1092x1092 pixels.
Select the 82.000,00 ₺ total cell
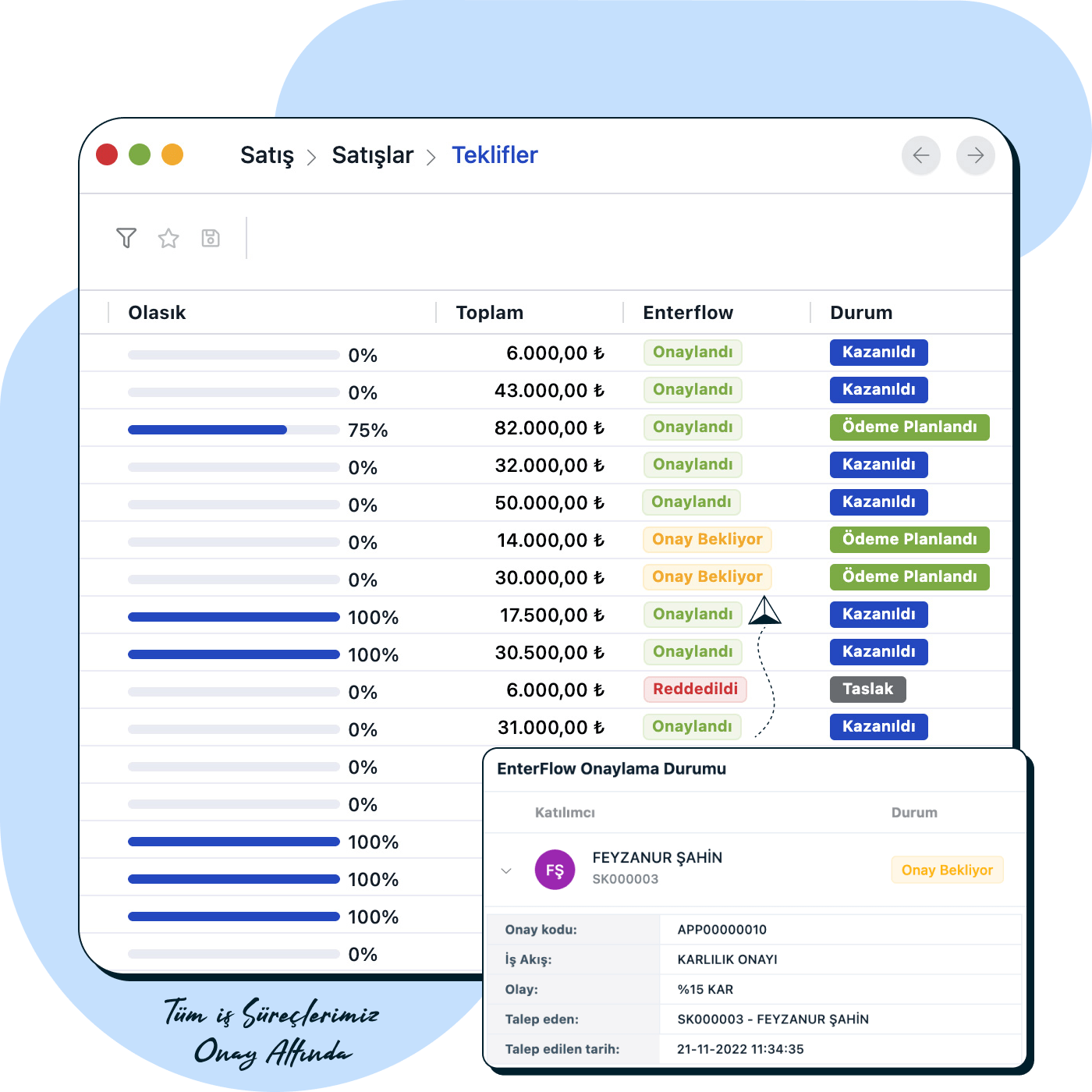(x=550, y=427)
